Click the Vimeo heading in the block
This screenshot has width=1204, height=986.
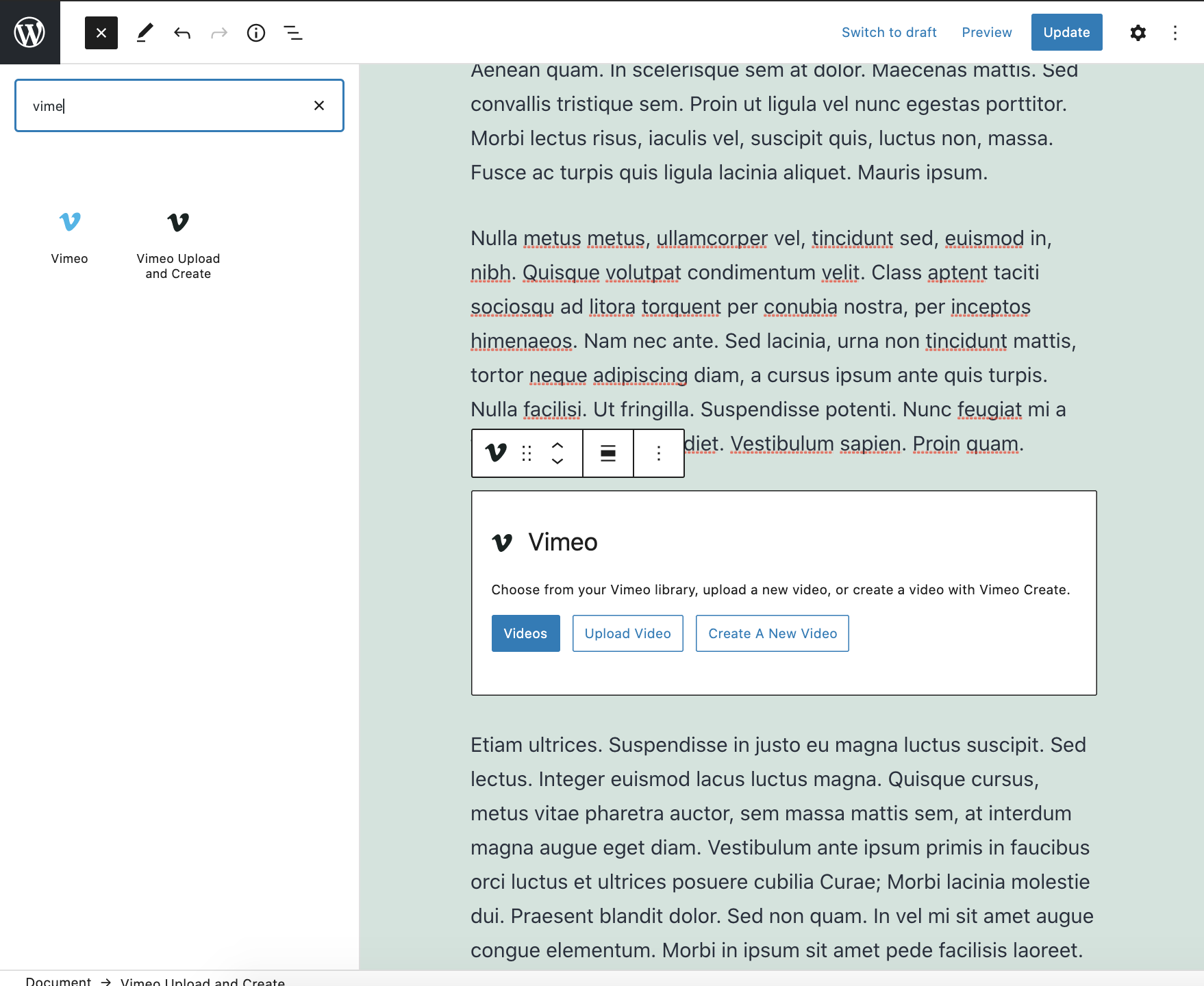(563, 542)
